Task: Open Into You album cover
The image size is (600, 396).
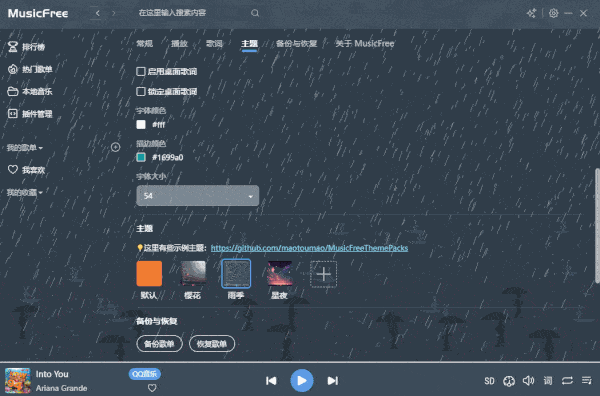Action: [x=18, y=381]
